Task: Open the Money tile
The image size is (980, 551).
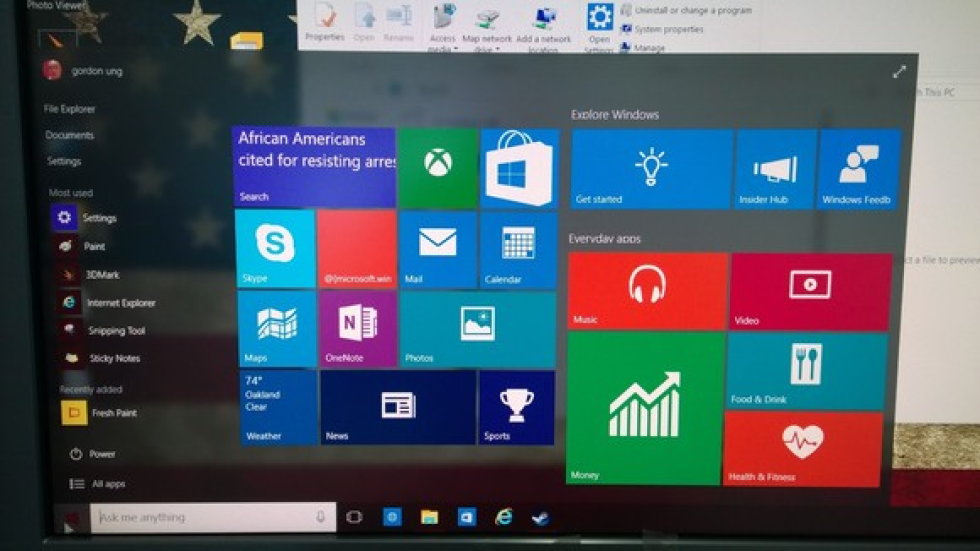Action: (x=644, y=409)
